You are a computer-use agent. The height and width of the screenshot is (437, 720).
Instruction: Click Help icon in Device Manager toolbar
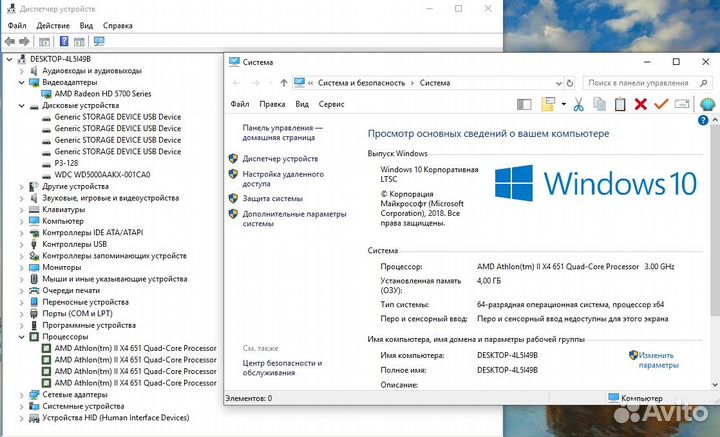(64, 41)
